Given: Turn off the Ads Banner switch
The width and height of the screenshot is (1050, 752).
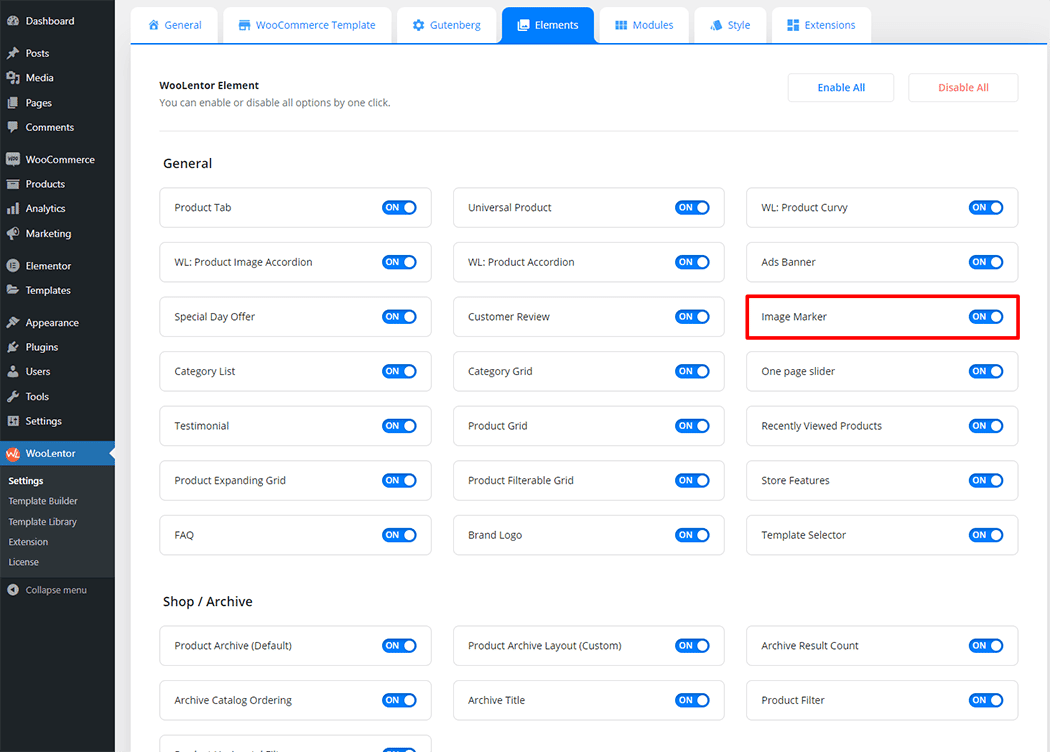Looking at the screenshot, I should [x=985, y=262].
